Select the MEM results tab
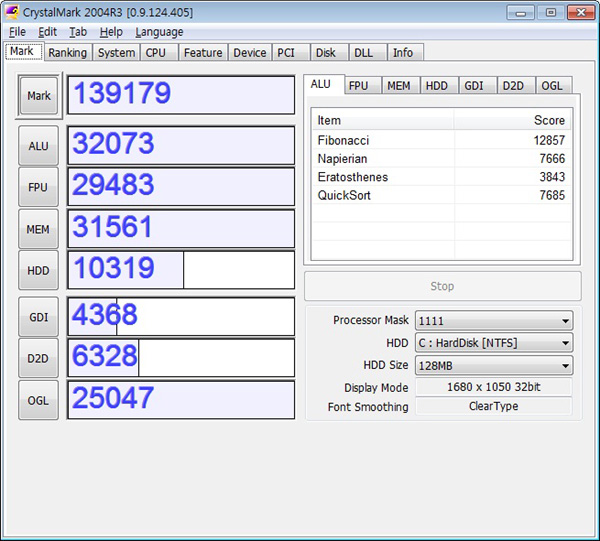 [x=399, y=86]
